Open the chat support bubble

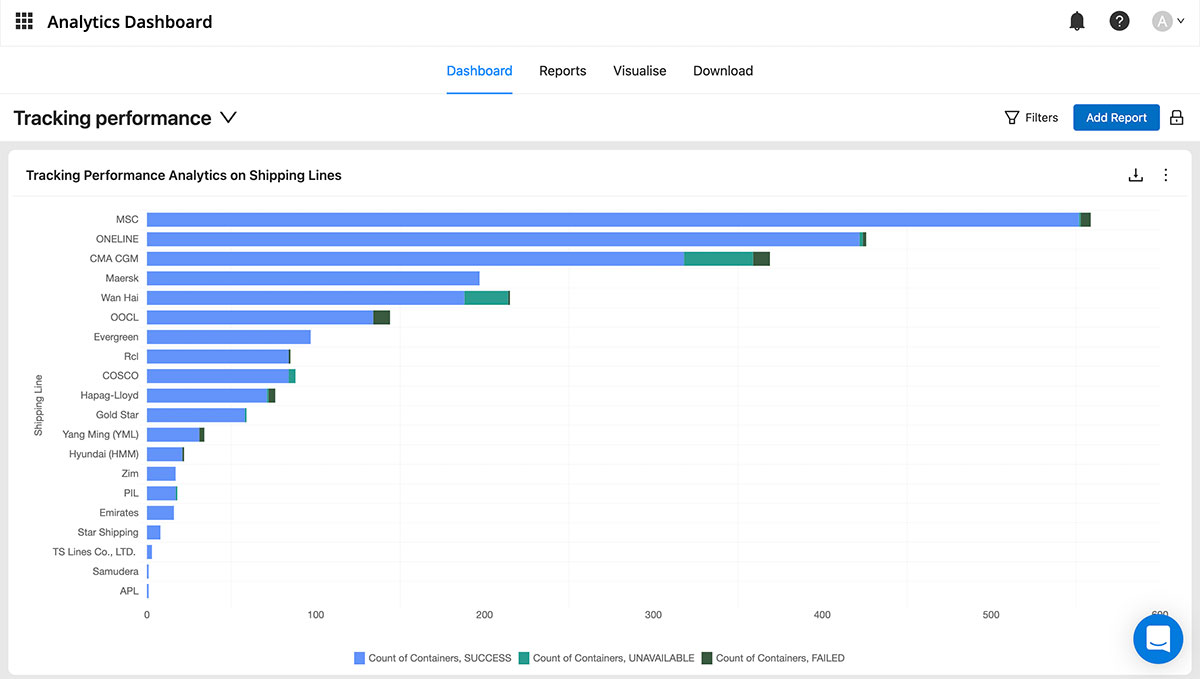click(x=1158, y=638)
